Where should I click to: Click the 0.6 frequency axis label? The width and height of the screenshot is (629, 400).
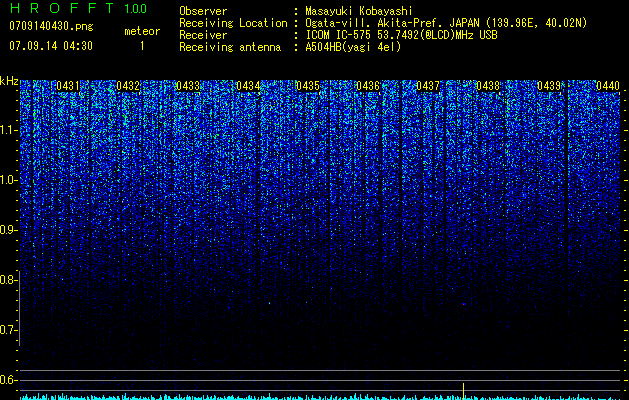pos(7,380)
